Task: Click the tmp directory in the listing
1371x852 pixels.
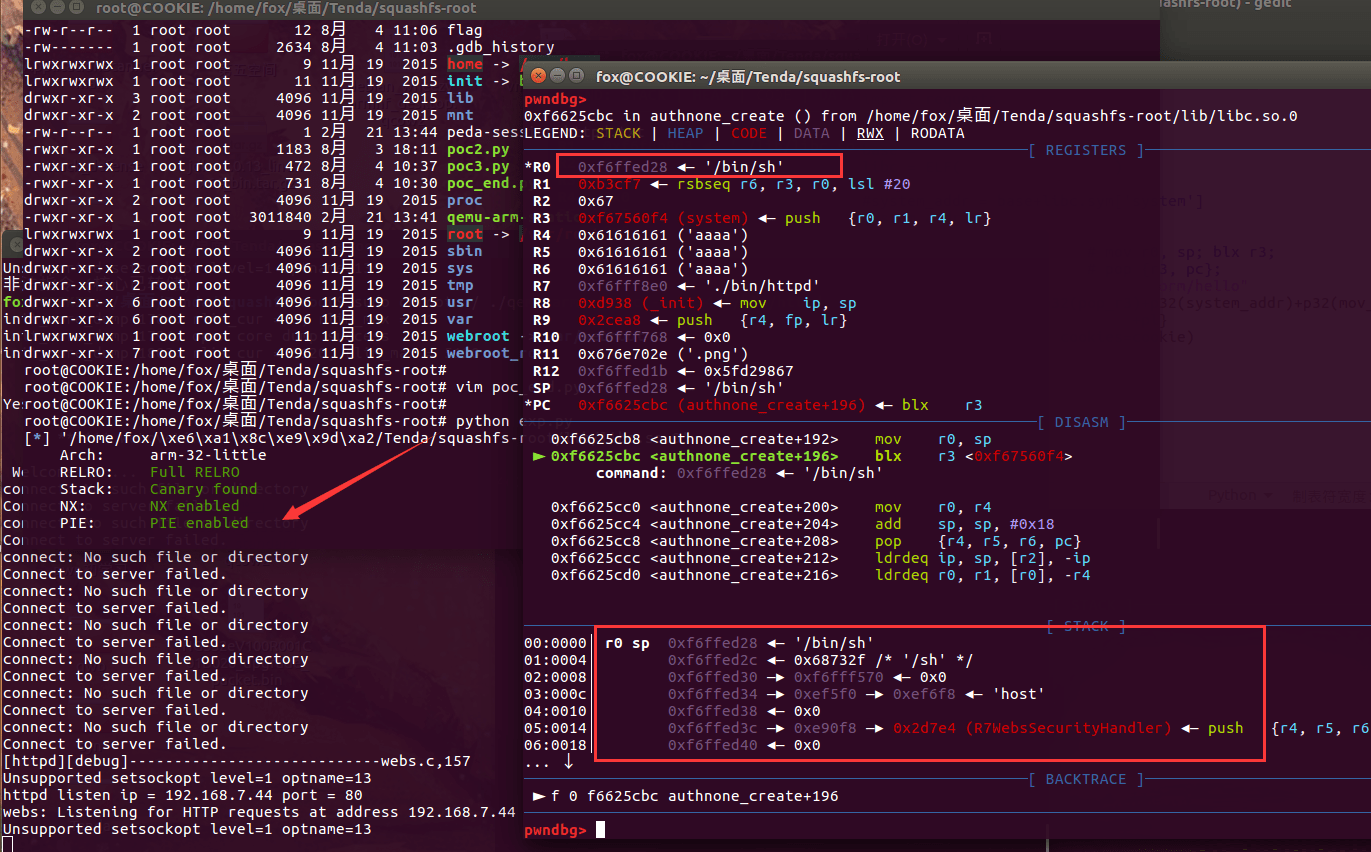Action: pos(460,286)
